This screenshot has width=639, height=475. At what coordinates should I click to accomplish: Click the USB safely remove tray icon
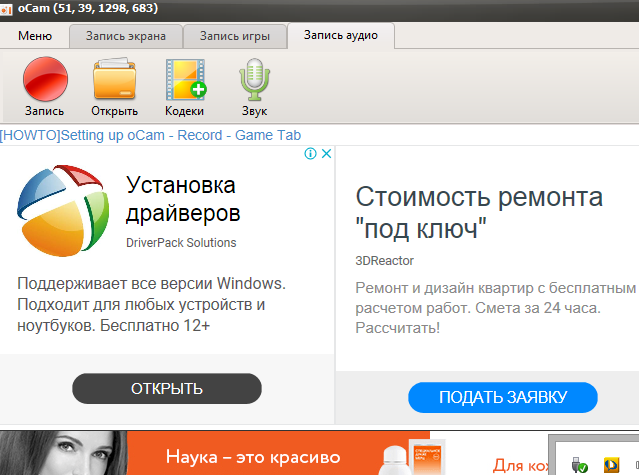point(579,465)
